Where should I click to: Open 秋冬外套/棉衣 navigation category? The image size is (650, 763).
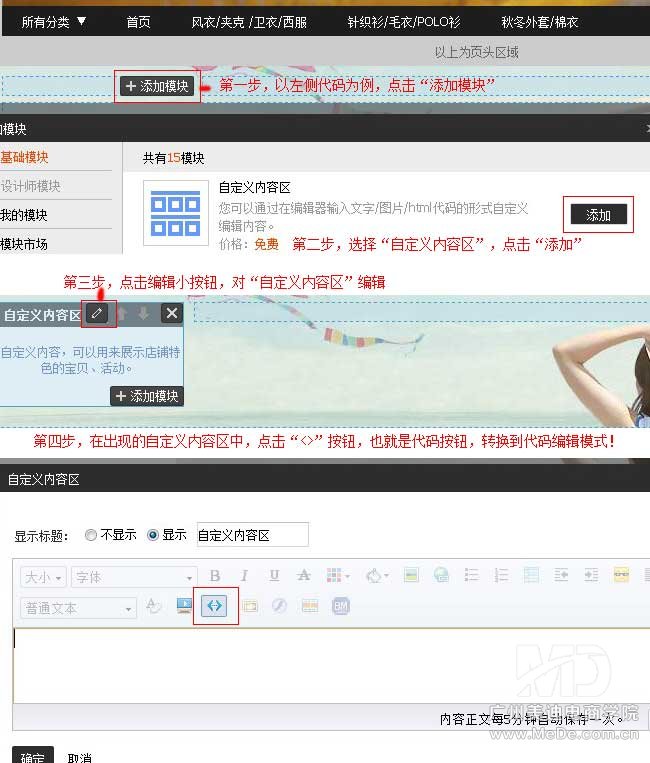click(x=540, y=22)
